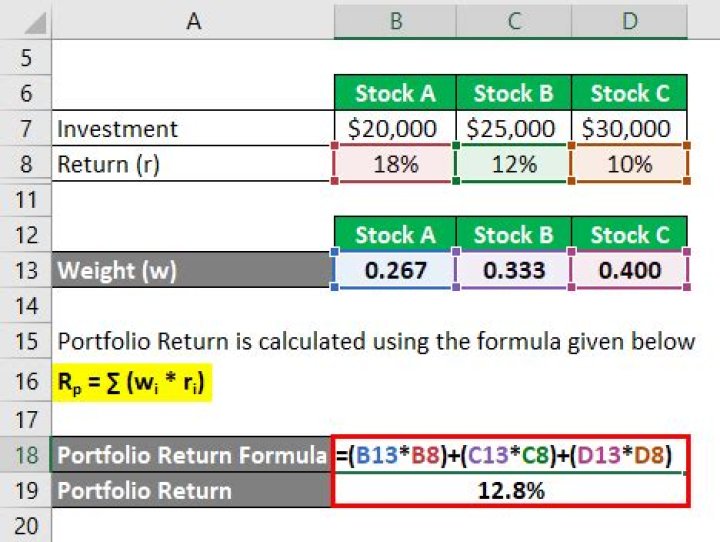Select row 7 header
The image size is (720, 542).
pos(25,129)
